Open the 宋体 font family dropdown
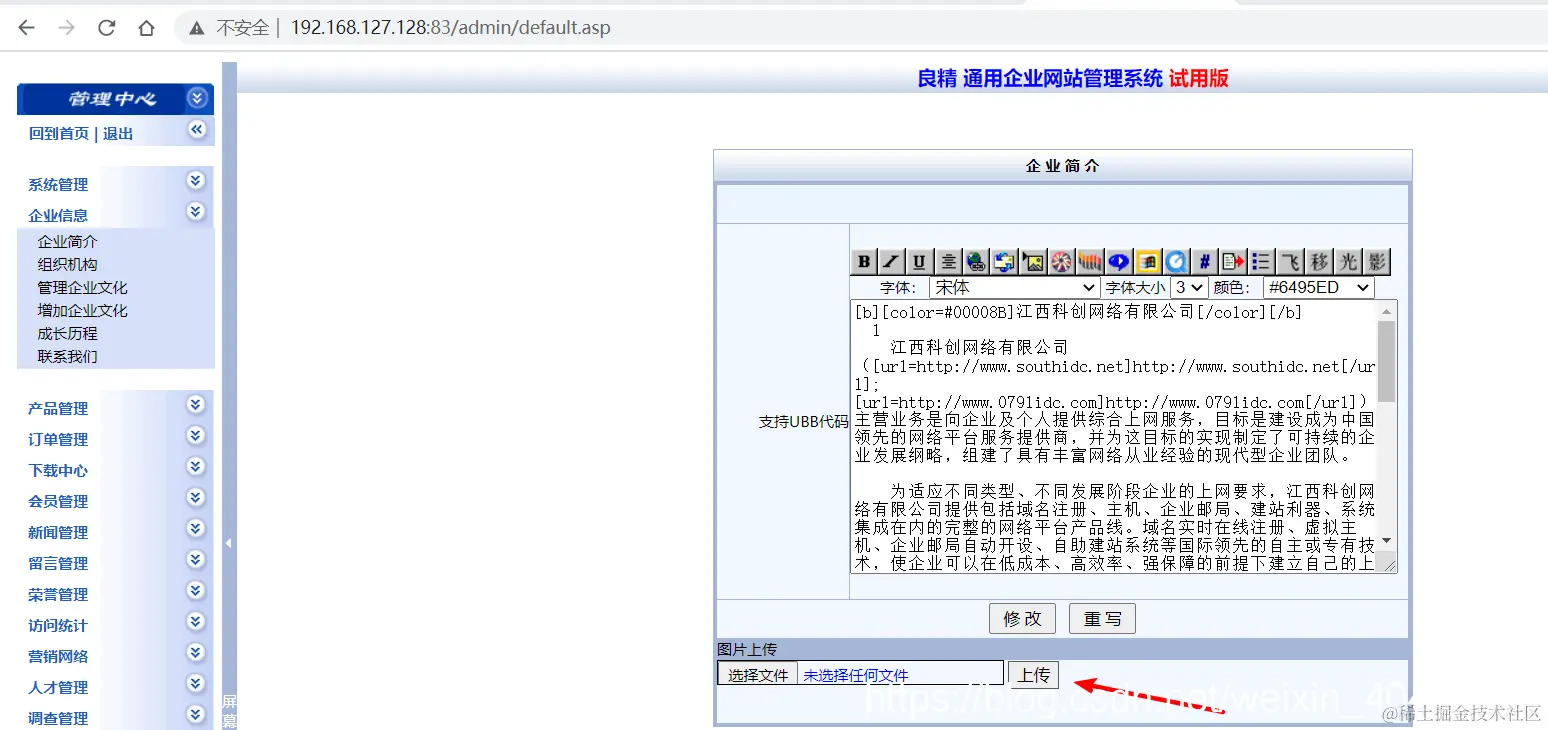The image size is (1548, 730). pyautogui.click(x=1013, y=287)
